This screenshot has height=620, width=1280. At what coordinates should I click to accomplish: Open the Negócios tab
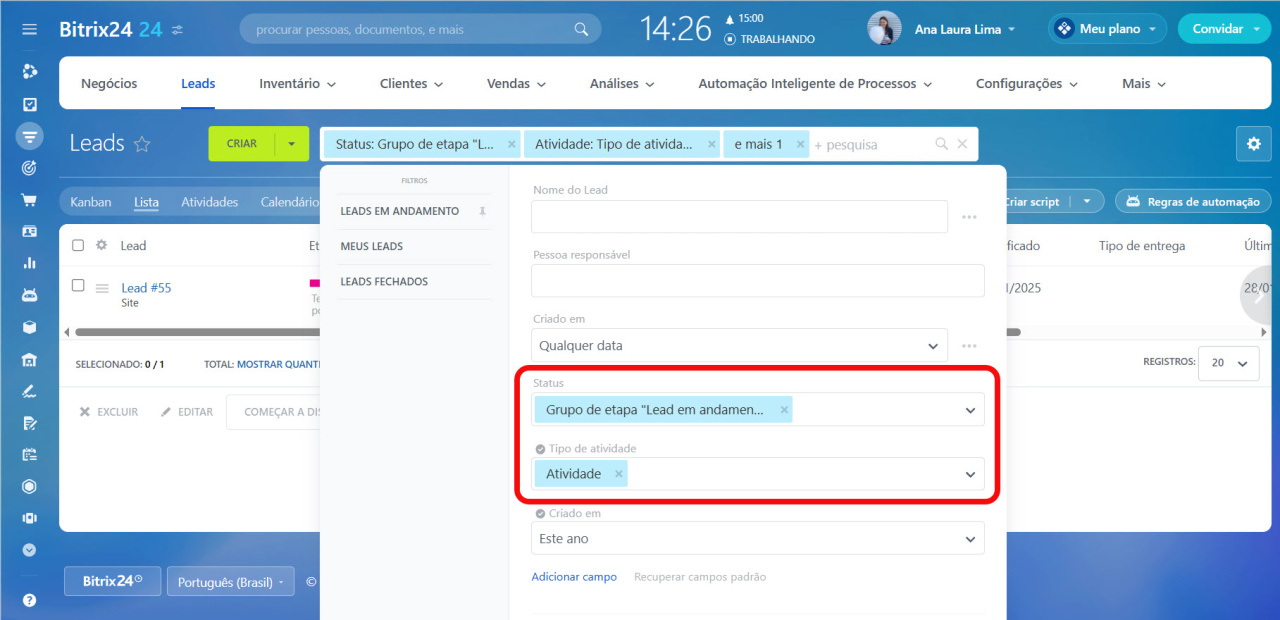109,84
